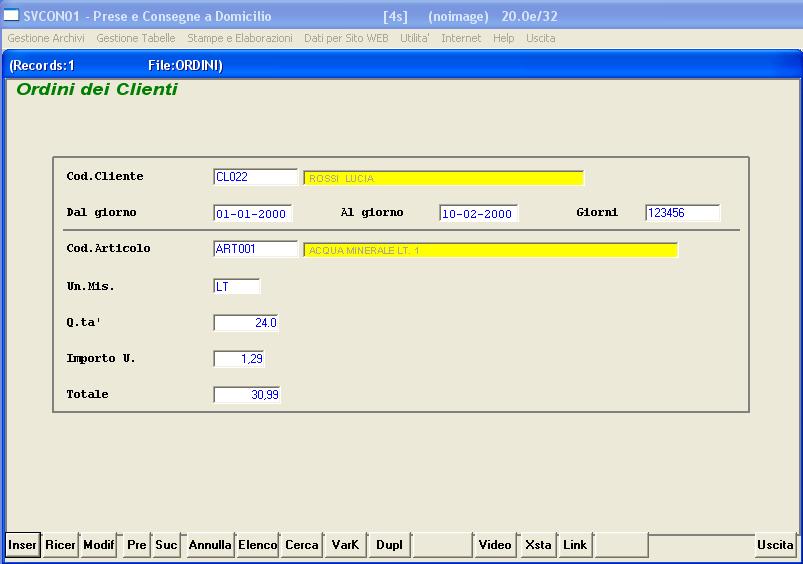Click the Giorni field 123456
This screenshot has width=803, height=564.
coord(683,213)
